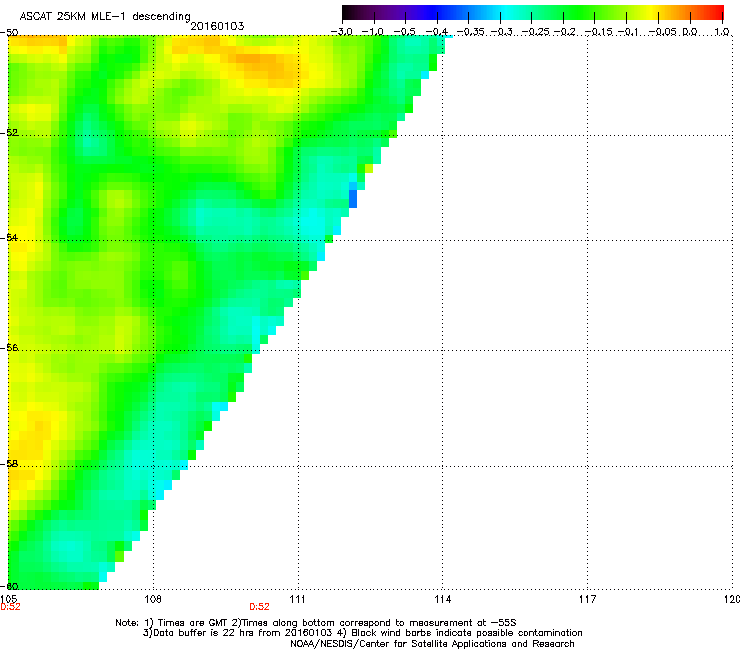This screenshot has width=740, height=650.
Task: Pick the -0.3 color scale label
Action: [502, 32]
